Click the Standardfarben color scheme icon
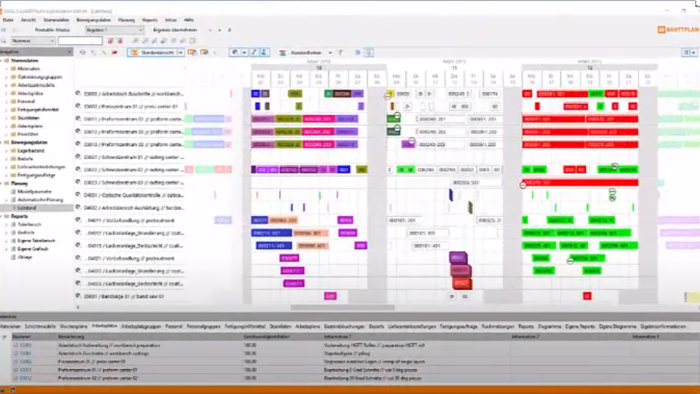Image resolution: width=700 pixels, height=394 pixels. coord(283,53)
